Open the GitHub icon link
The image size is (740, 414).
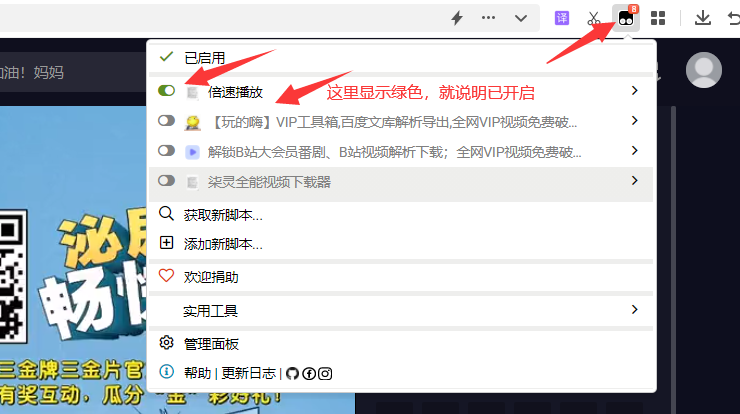point(292,374)
